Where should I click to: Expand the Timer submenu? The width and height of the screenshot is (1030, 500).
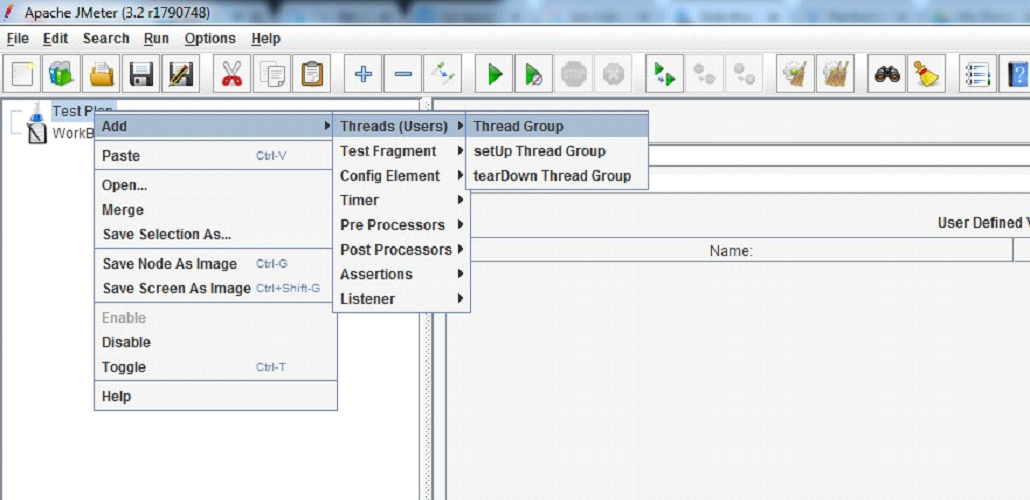[x=401, y=200]
